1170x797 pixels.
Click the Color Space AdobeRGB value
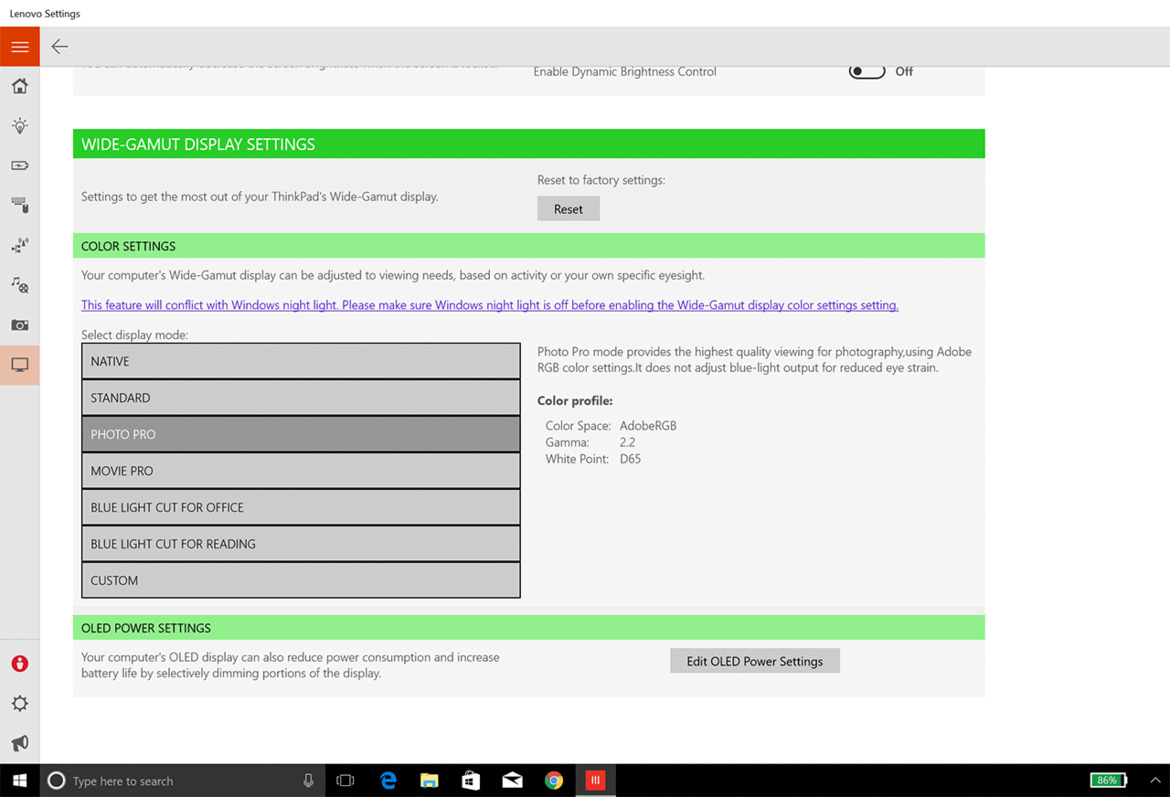[x=648, y=425]
